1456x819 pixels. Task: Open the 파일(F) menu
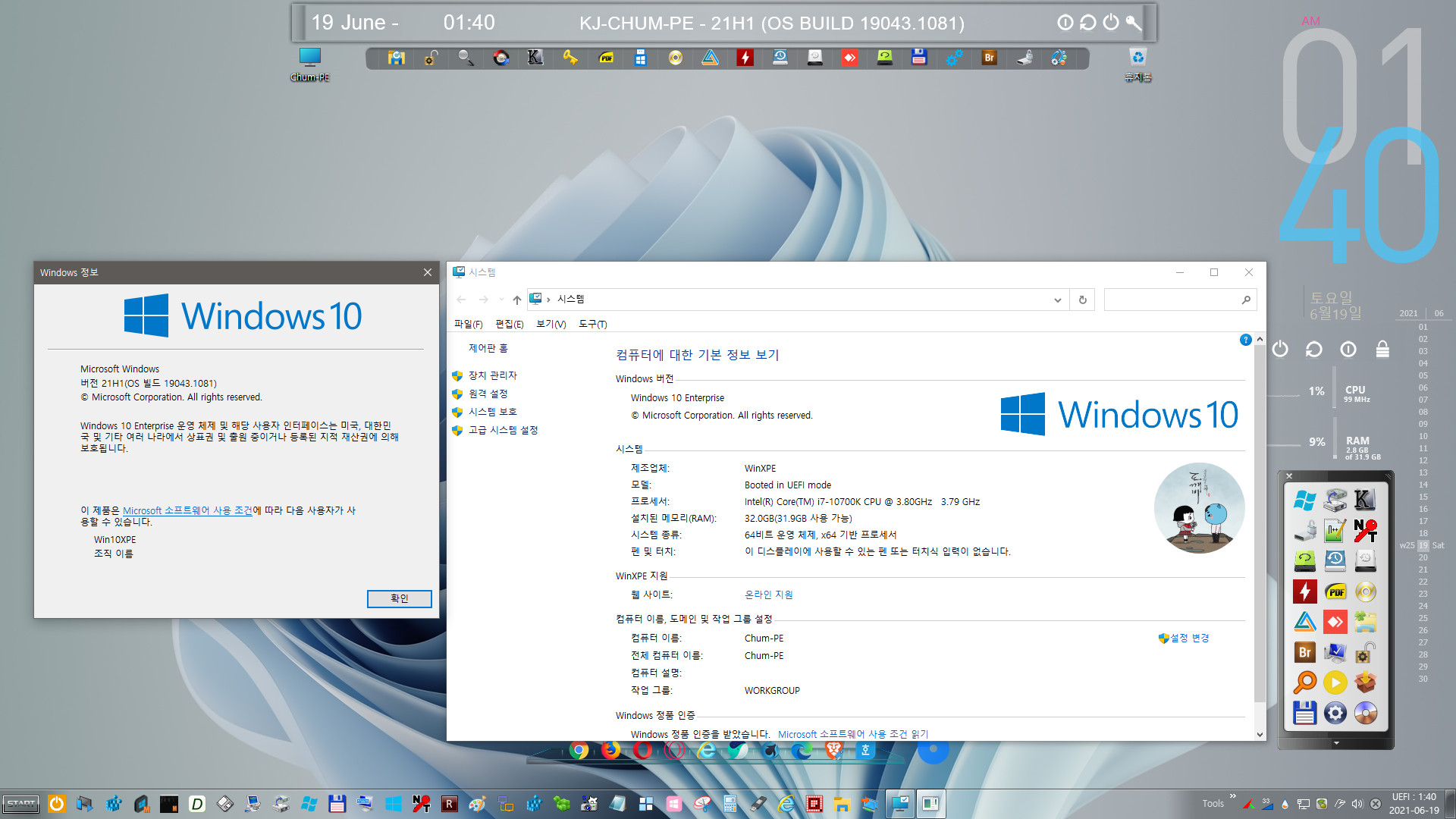[468, 324]
